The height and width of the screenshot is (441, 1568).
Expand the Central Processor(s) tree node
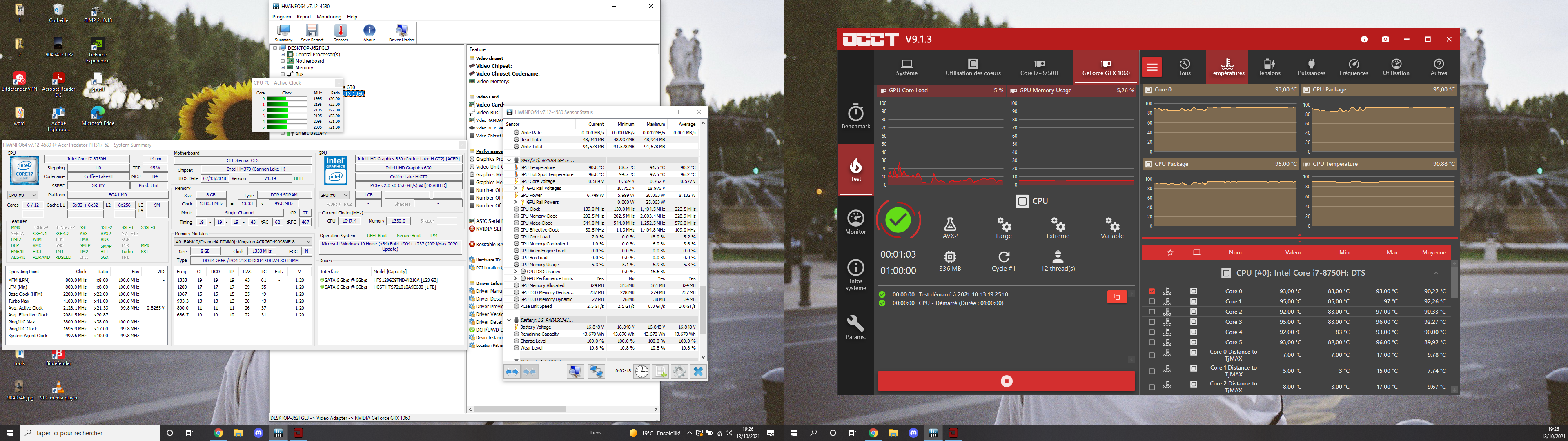(x=283, y=55)
